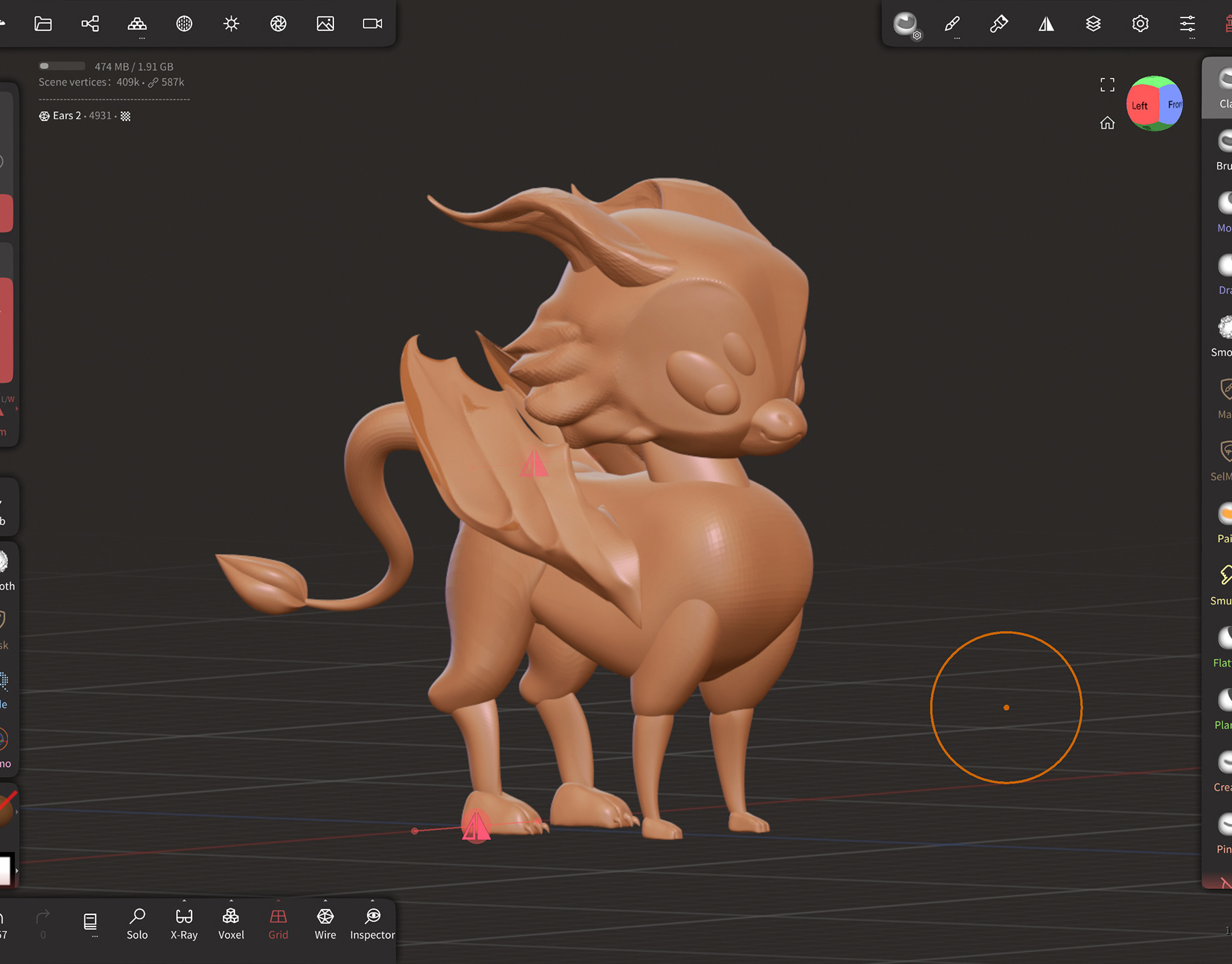Open the matcap sphere tool material icon
Image resolution: width=1232 pixels, height=964 pixels.
pos(905,24)
